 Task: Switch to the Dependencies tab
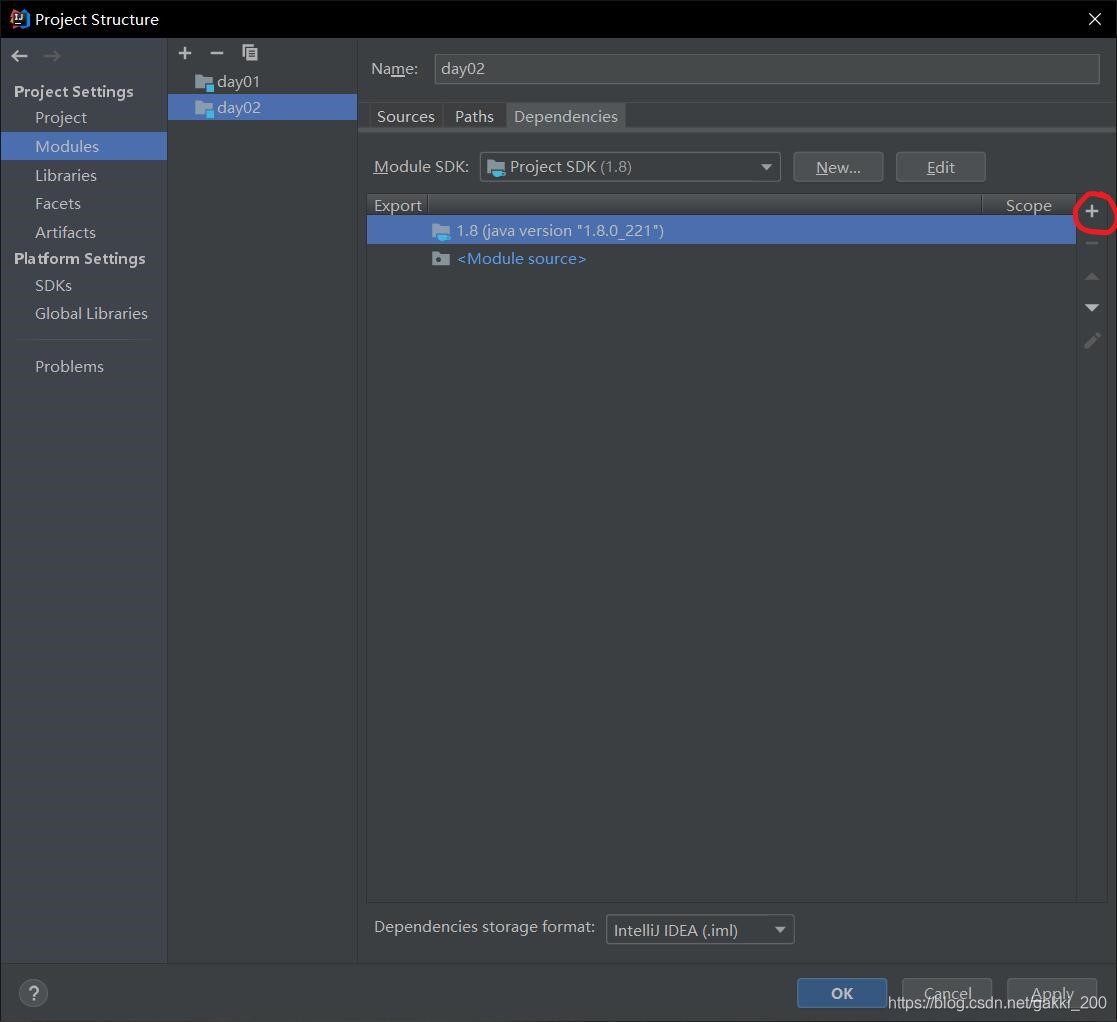point(566,116)
